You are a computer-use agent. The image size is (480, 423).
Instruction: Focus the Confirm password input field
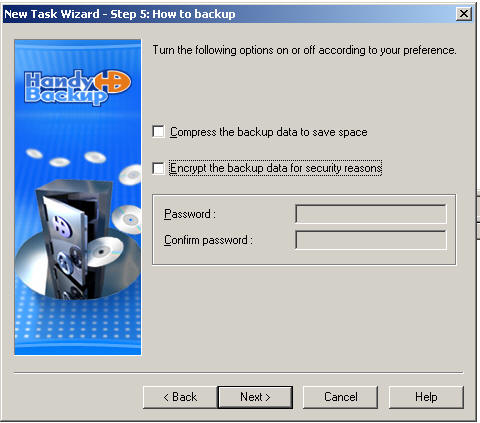coord(371,240)
